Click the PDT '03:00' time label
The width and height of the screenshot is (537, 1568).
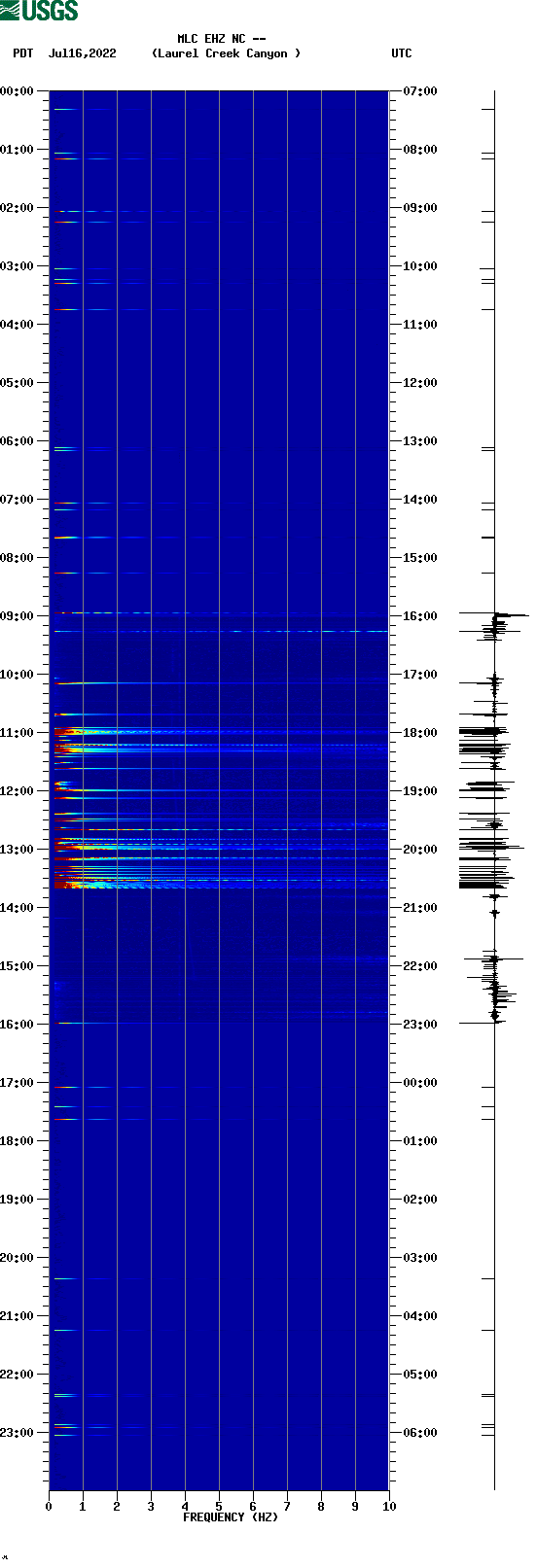pyautogui.click(x=18, y=266)
